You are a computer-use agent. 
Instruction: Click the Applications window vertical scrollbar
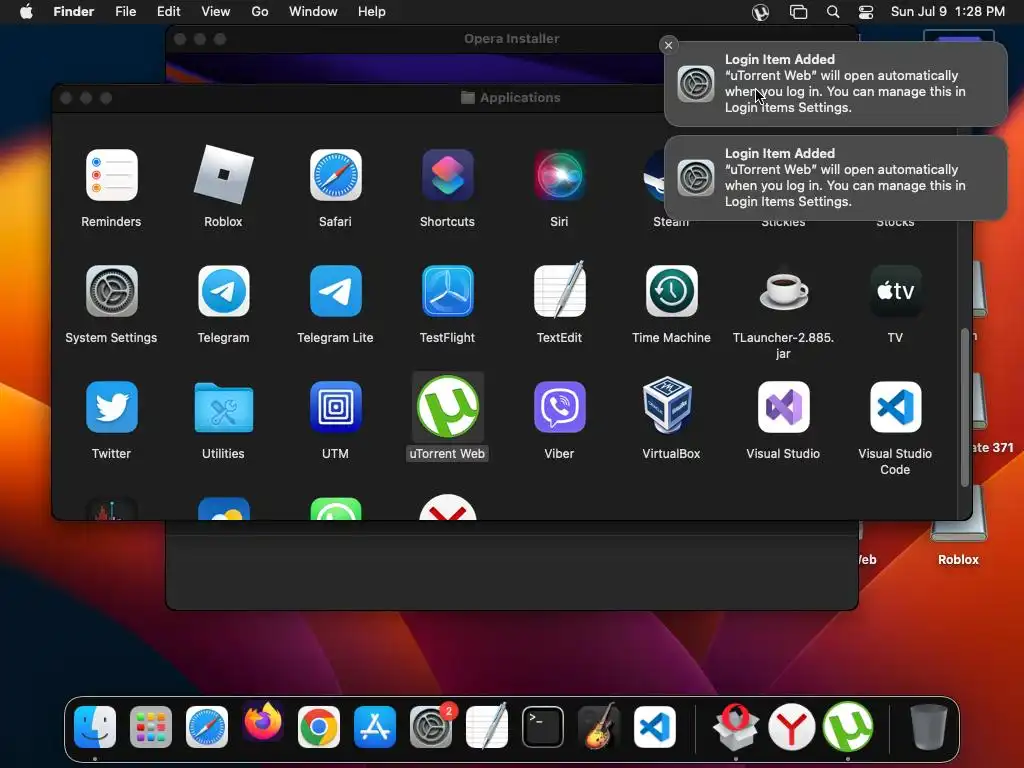[965, 408]
